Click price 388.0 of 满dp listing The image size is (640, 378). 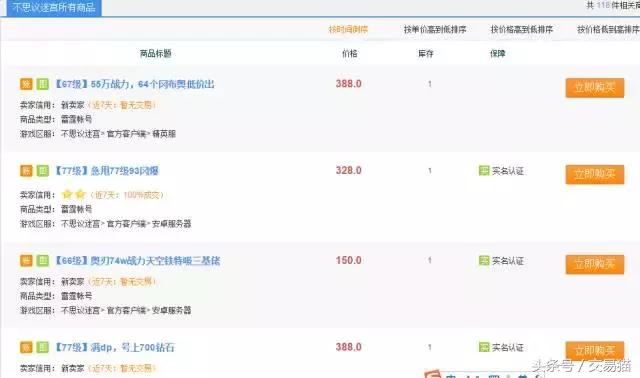tap(349, 347)
